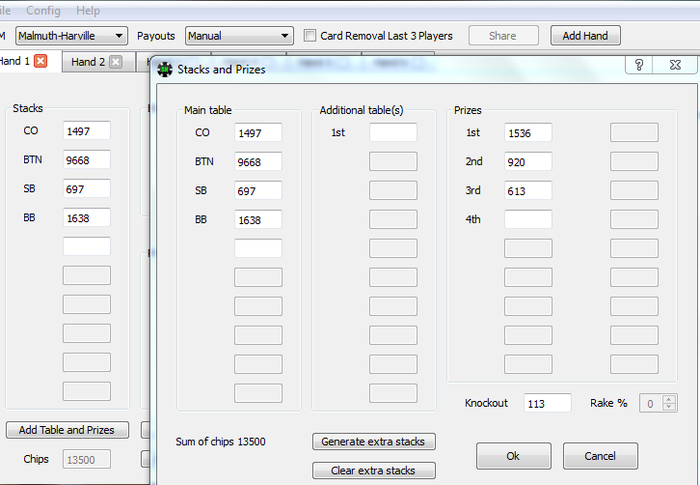Open the Malmuth-Harville model dropdown
Screen dimensions: 700x485
(71, 35)
